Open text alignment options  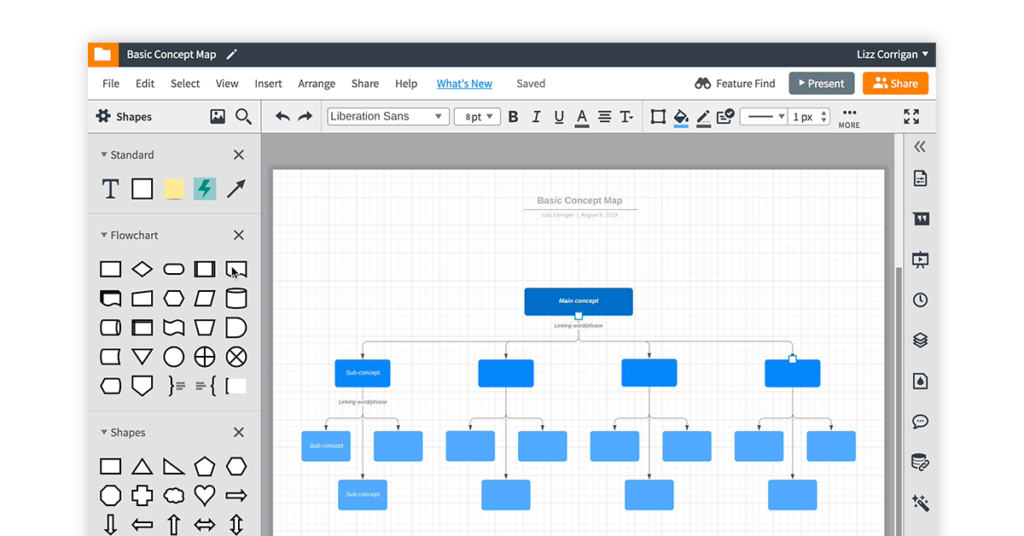(x=605, y=117)
